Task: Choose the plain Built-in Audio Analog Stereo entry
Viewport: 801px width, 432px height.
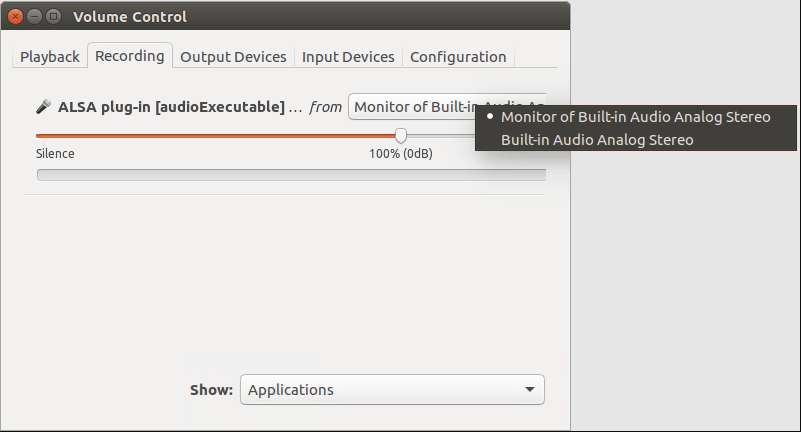Action: click(x=597, y=140)
